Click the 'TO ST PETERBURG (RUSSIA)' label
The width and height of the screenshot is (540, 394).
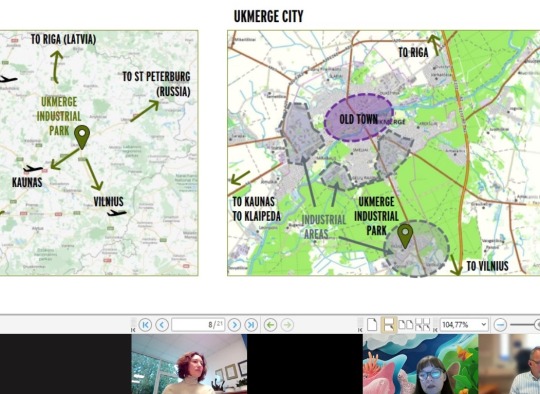pos(156,84)
